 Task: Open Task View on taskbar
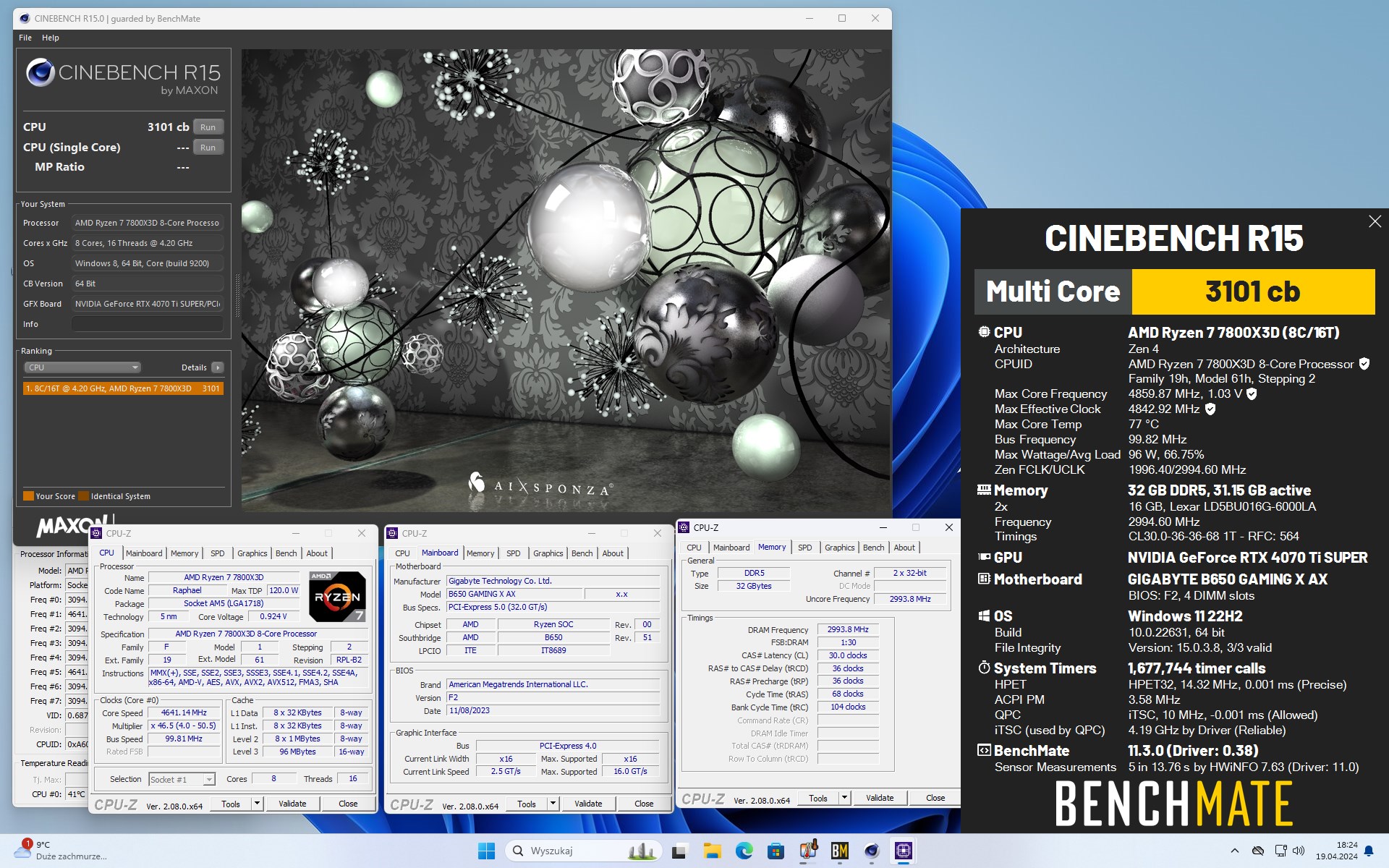pos(679,851)
